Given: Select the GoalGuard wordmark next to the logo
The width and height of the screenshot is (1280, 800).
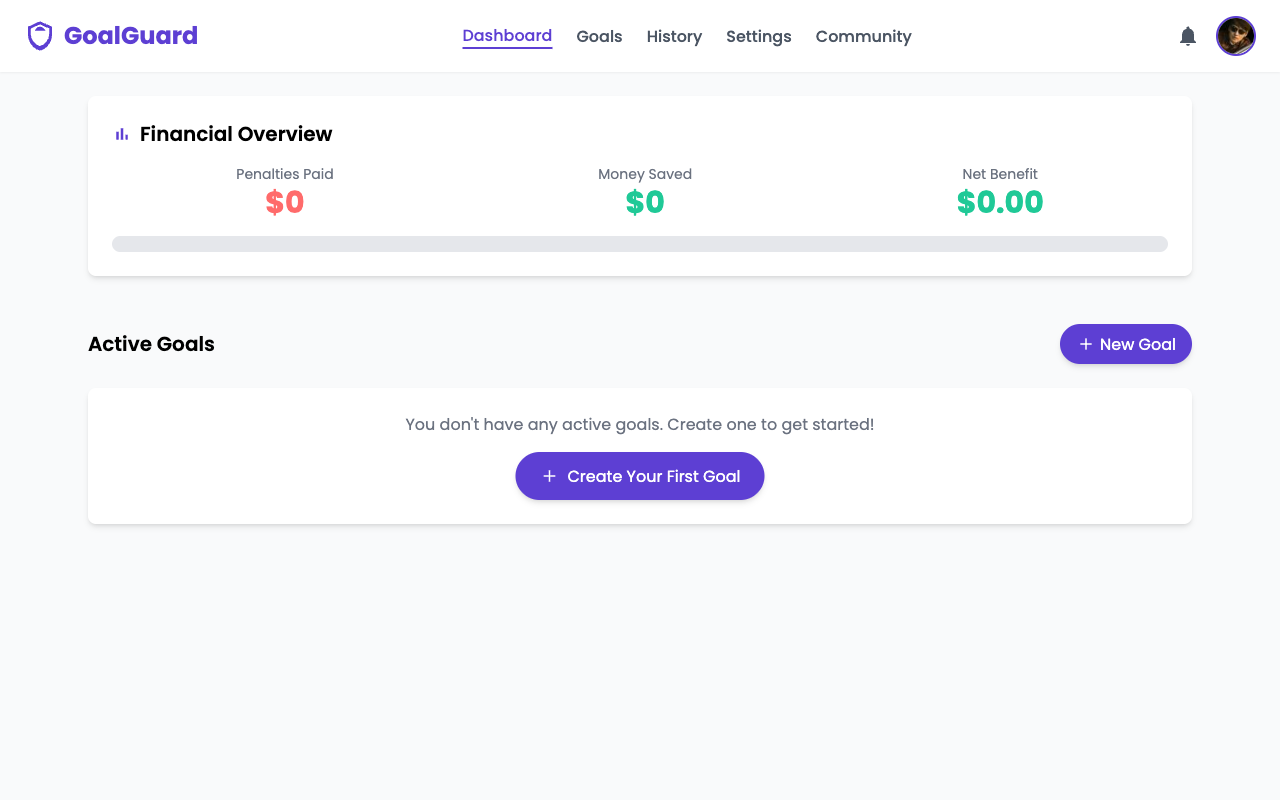Looking at the screenshot, I should (x=129, y=36).
